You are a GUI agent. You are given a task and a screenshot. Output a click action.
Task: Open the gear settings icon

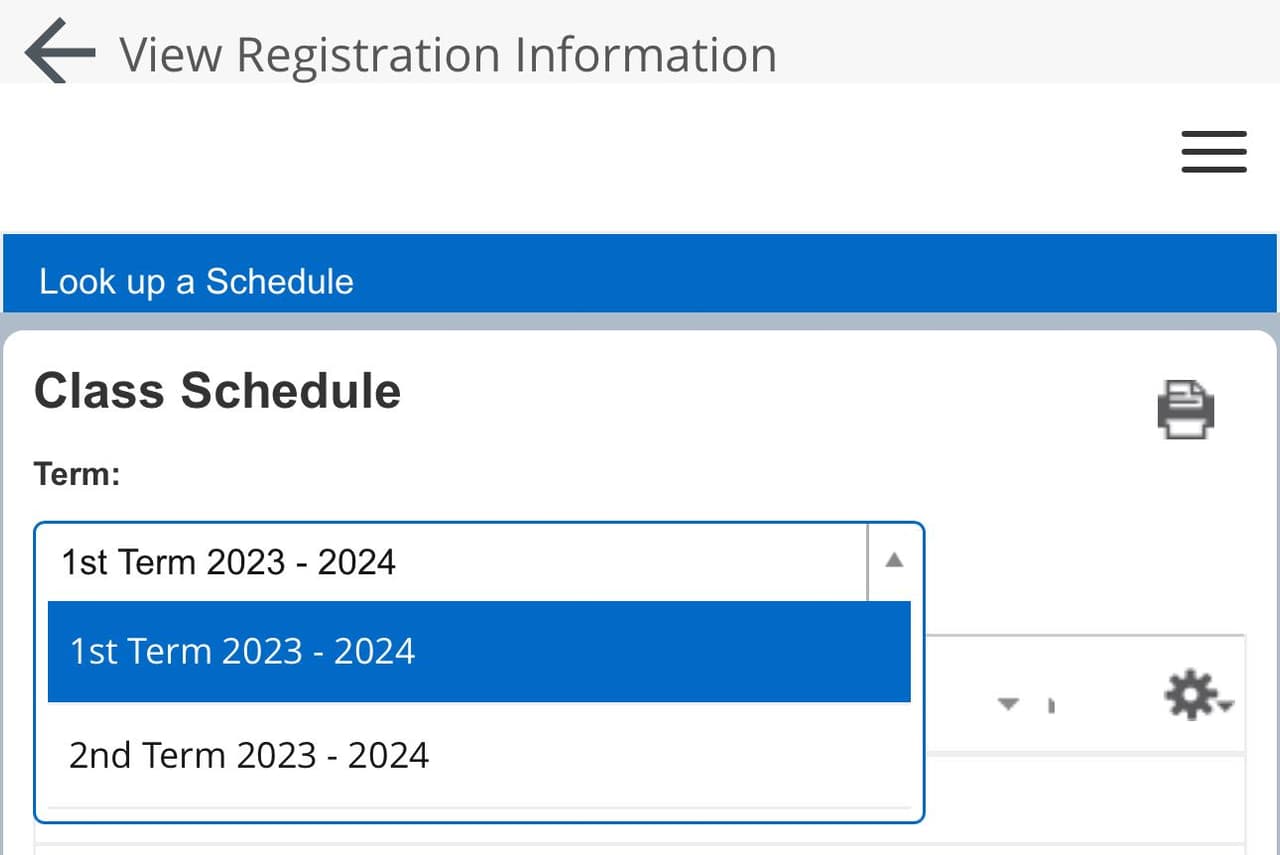1191,695
